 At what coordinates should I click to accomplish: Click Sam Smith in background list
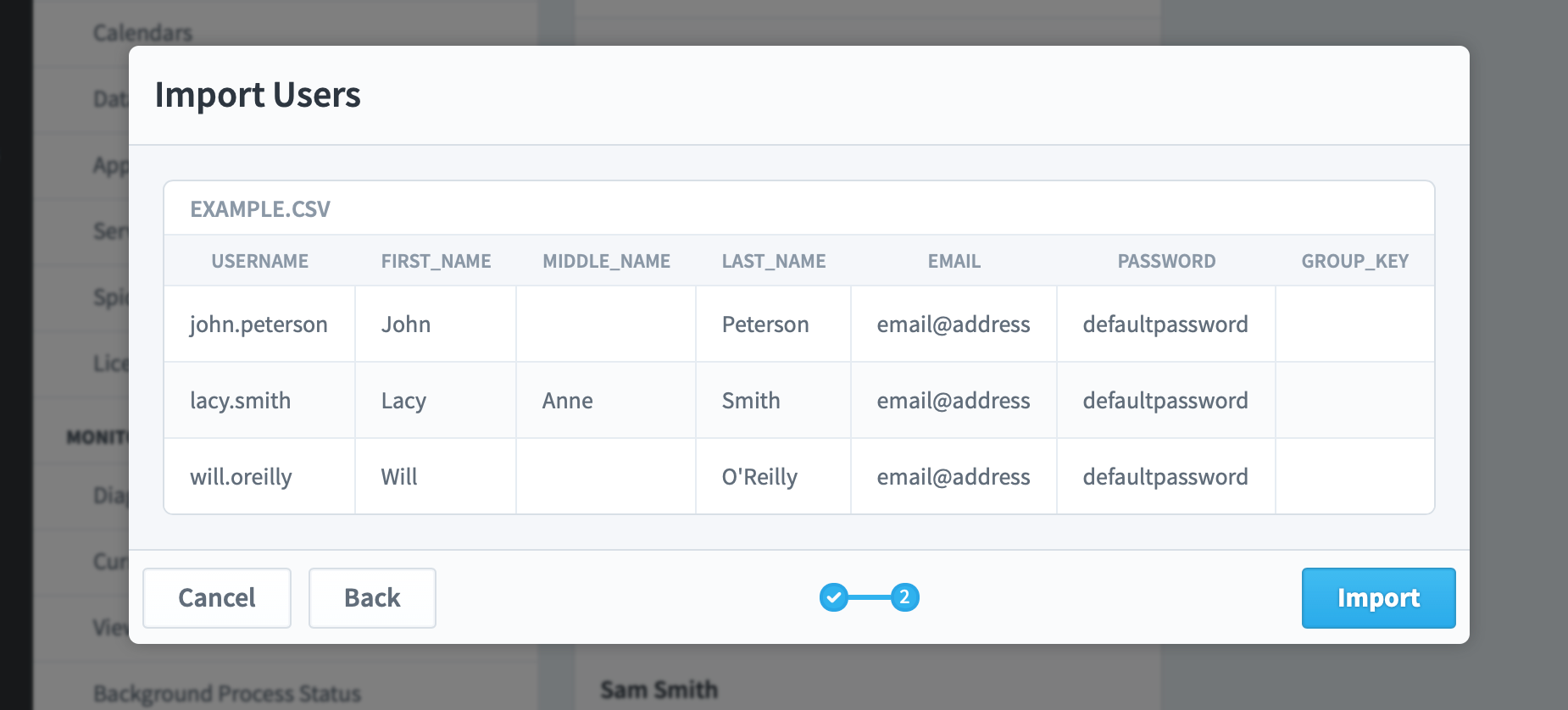point(659,690)
